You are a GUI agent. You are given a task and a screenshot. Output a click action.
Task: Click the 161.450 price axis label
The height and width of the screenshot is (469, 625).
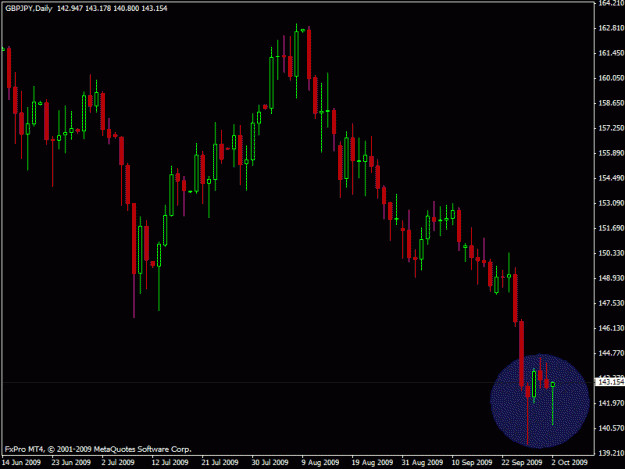click(x=611, y=53)
